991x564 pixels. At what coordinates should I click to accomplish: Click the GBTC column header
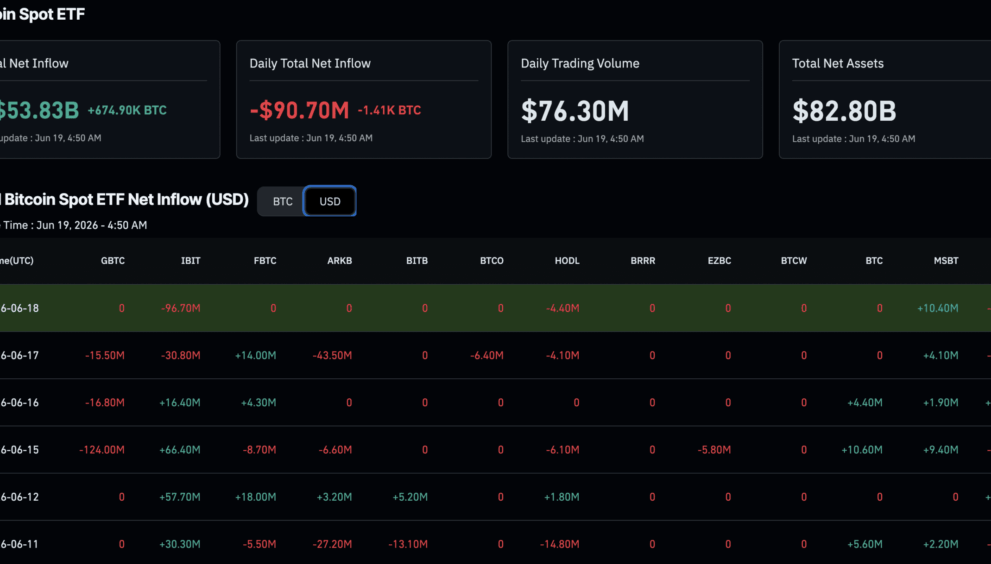pyautogui.click(x=112, y=261)
